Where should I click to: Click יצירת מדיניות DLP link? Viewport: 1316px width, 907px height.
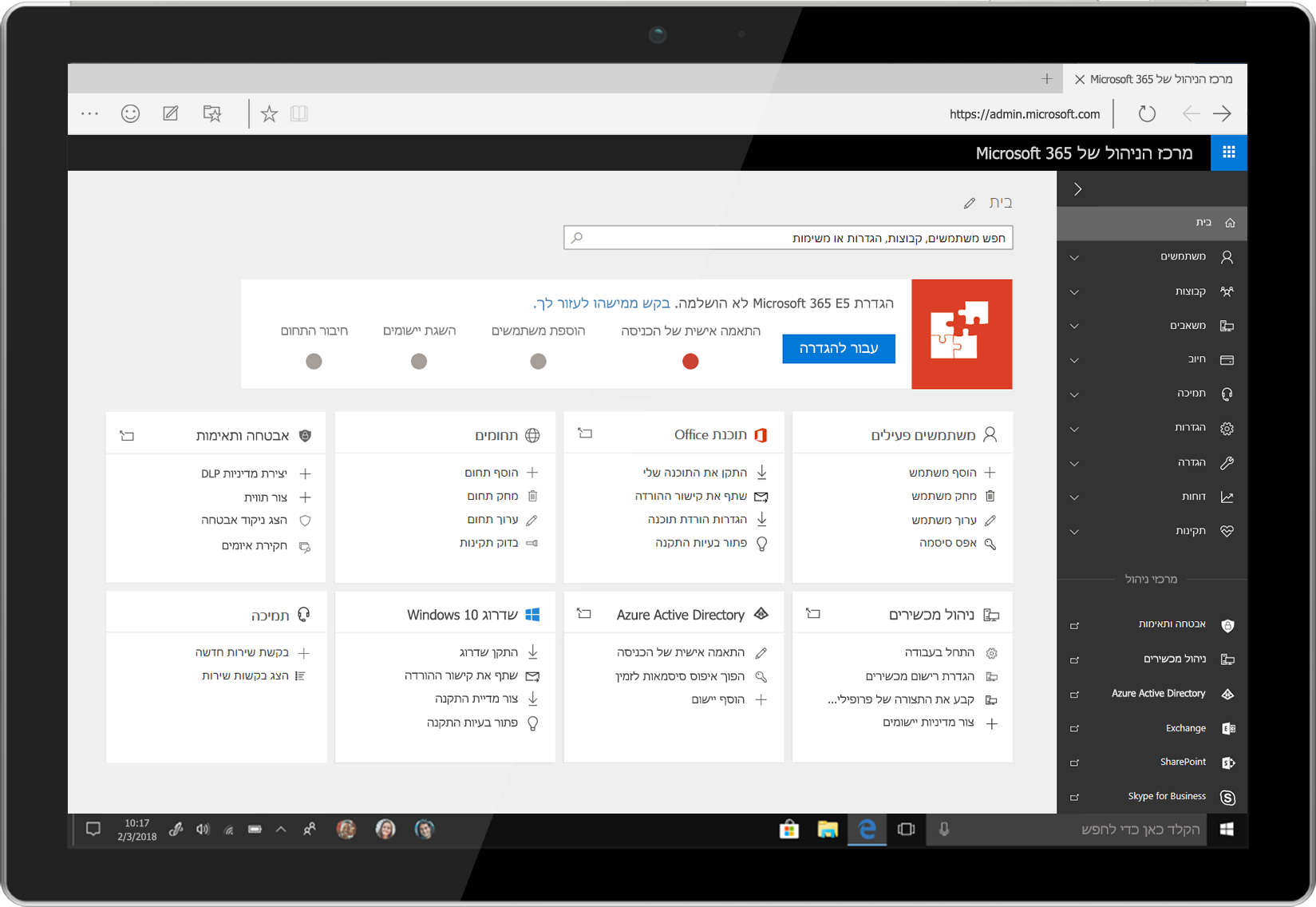[x=244, y=473]
